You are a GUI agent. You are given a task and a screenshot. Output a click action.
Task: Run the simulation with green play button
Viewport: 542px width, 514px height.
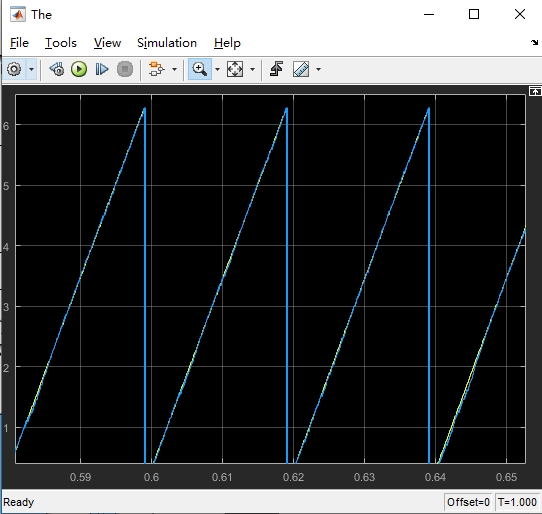click(79, 69)
